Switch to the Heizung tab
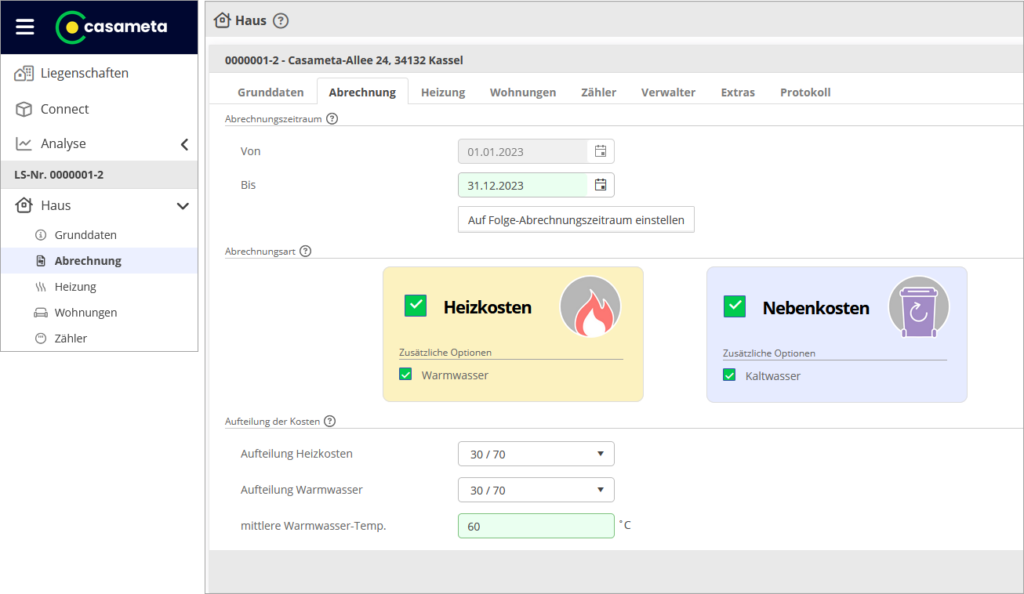Image resolution: width=1024 pixels, height=594 pixels. pos(443,92)
